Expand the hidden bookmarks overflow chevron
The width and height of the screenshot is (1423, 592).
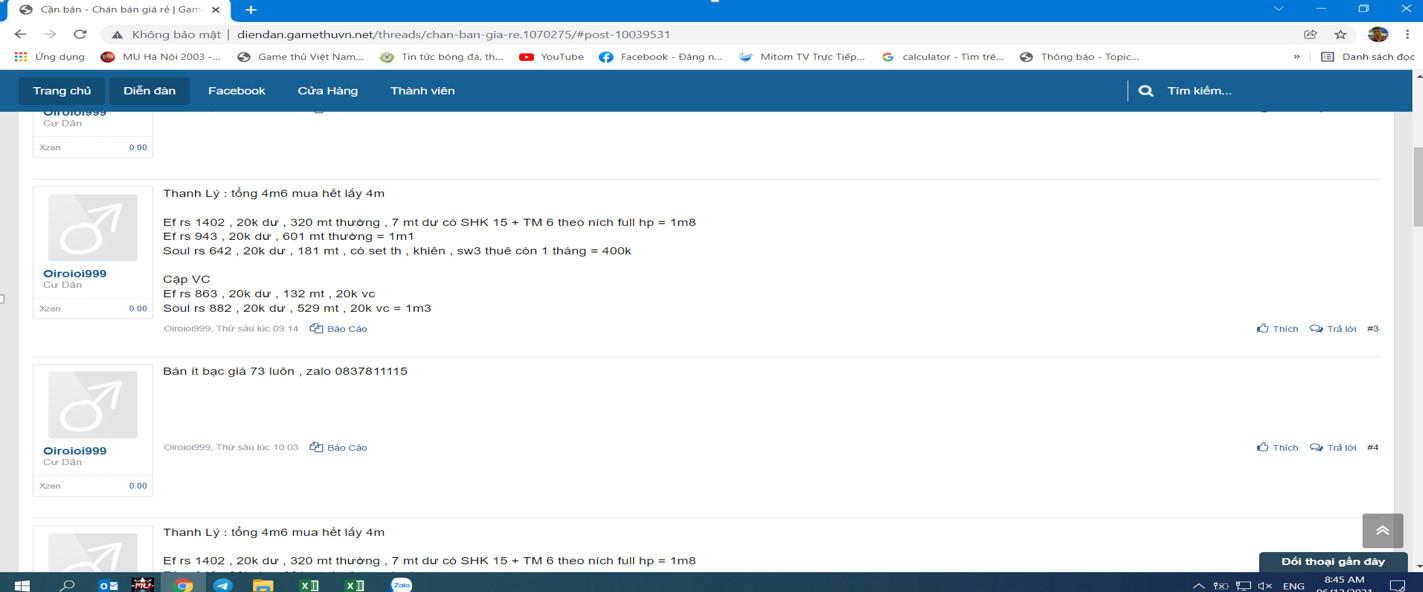[x=1297, y=57]
